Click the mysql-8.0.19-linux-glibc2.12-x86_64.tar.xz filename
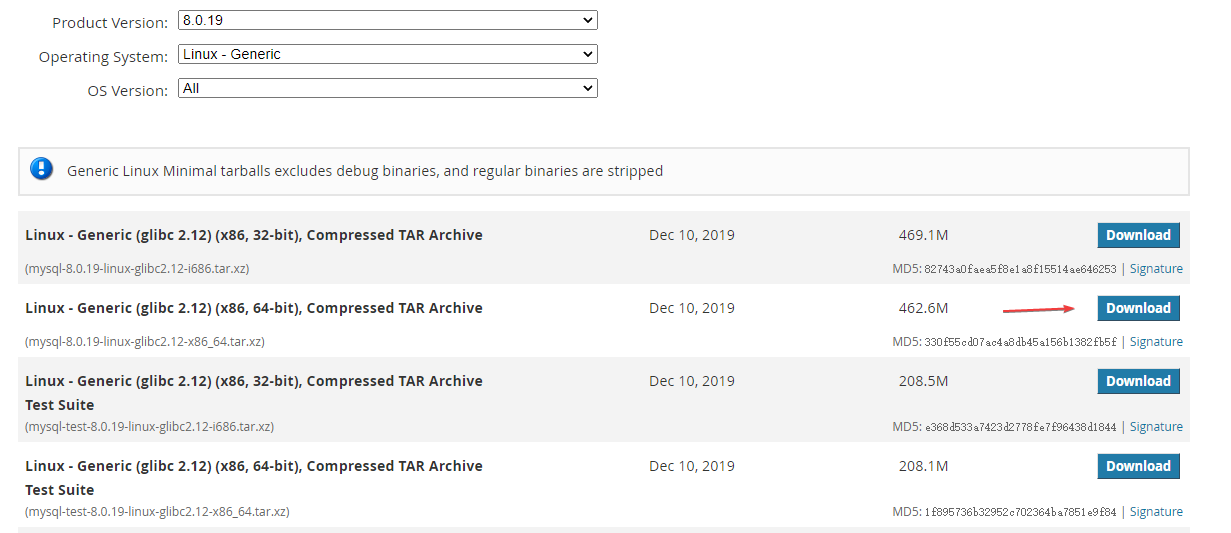Viewport: 1231px width, 533px height. [145, 342]
